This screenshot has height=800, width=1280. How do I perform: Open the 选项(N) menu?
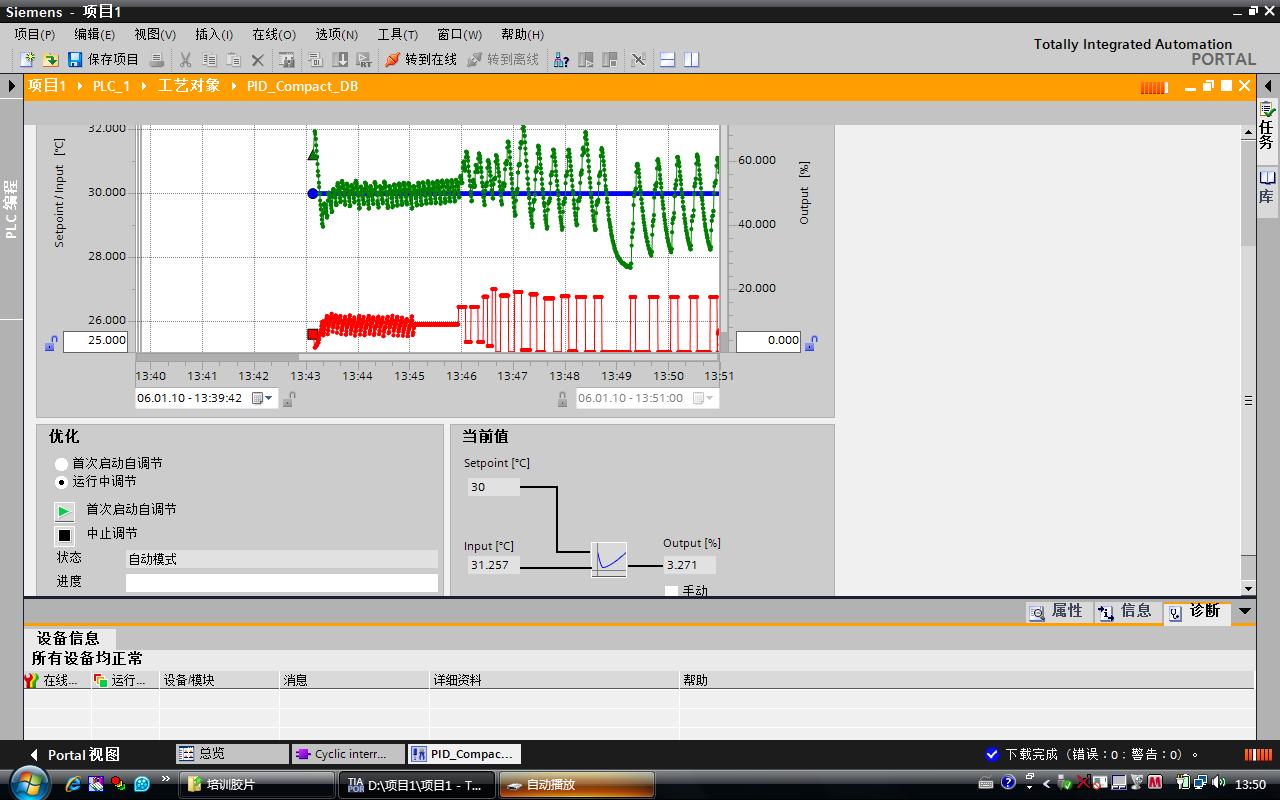point(337,35)
